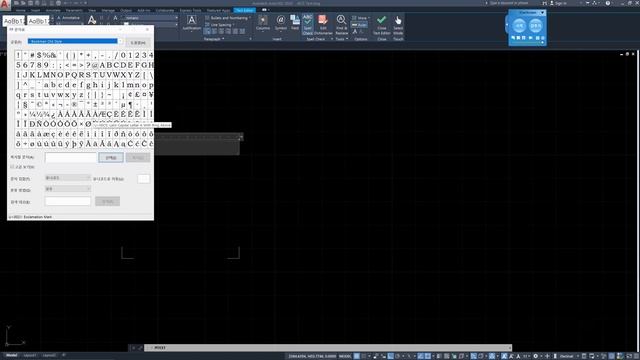Image resolution: width=640 pixels, height=360 pixels.
Task: Select the £ pound character cell
Action: 138,94
